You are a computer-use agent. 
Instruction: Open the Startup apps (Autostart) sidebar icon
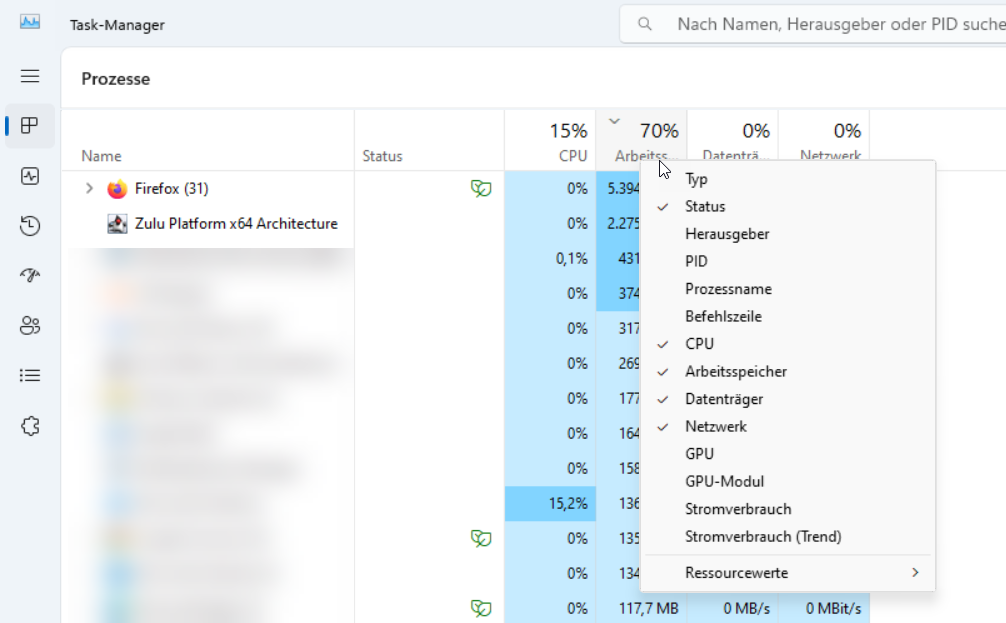30,276
